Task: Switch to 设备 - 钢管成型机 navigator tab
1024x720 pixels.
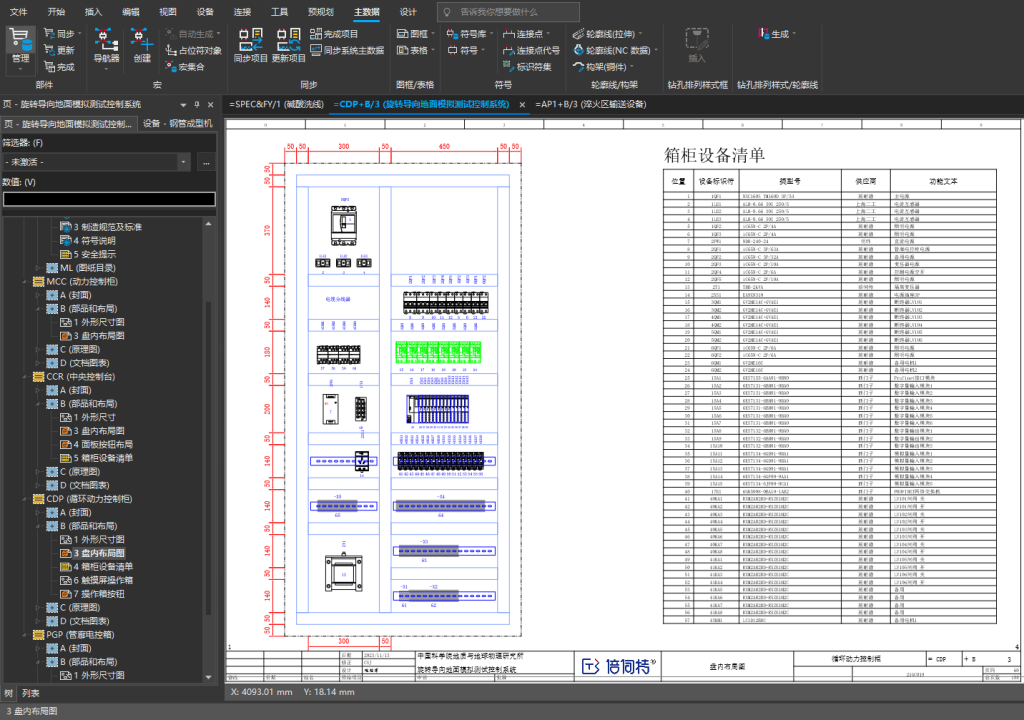Action: [178, 123]
